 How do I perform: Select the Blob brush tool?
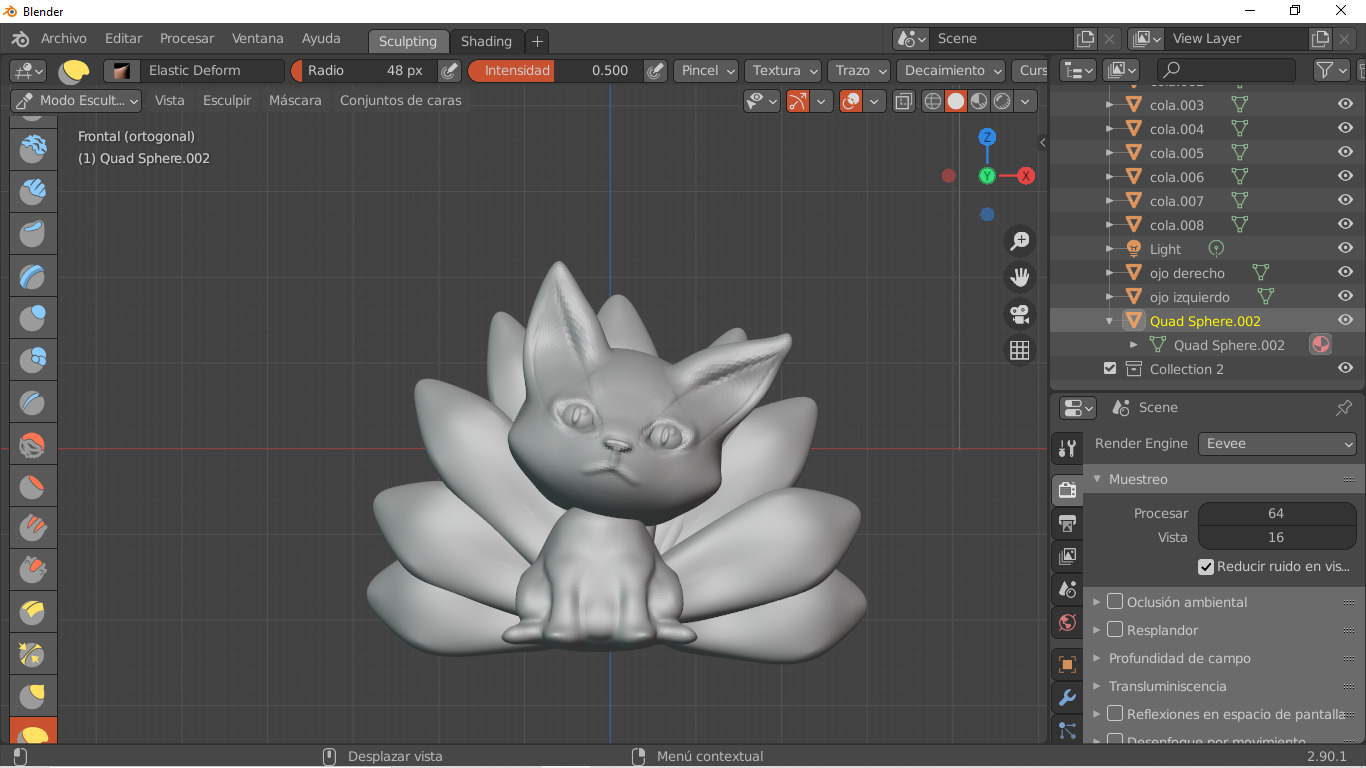click(x=33, y=362)
